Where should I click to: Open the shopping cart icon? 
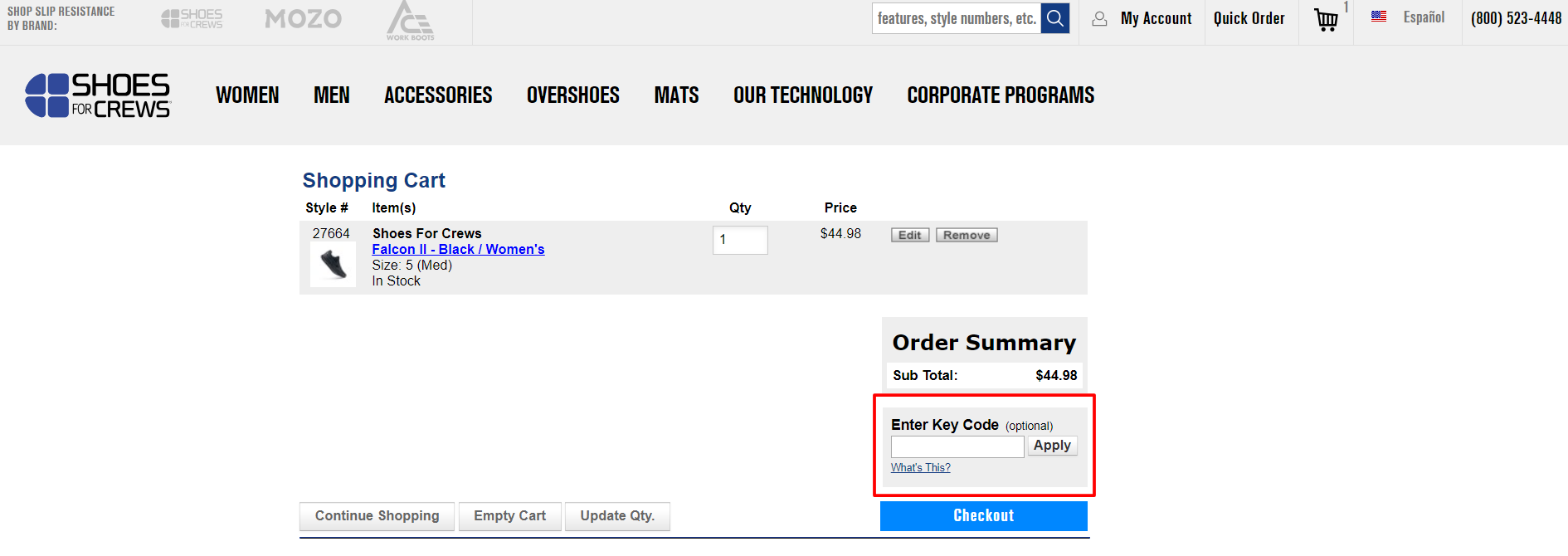(x=1326, y=19)
